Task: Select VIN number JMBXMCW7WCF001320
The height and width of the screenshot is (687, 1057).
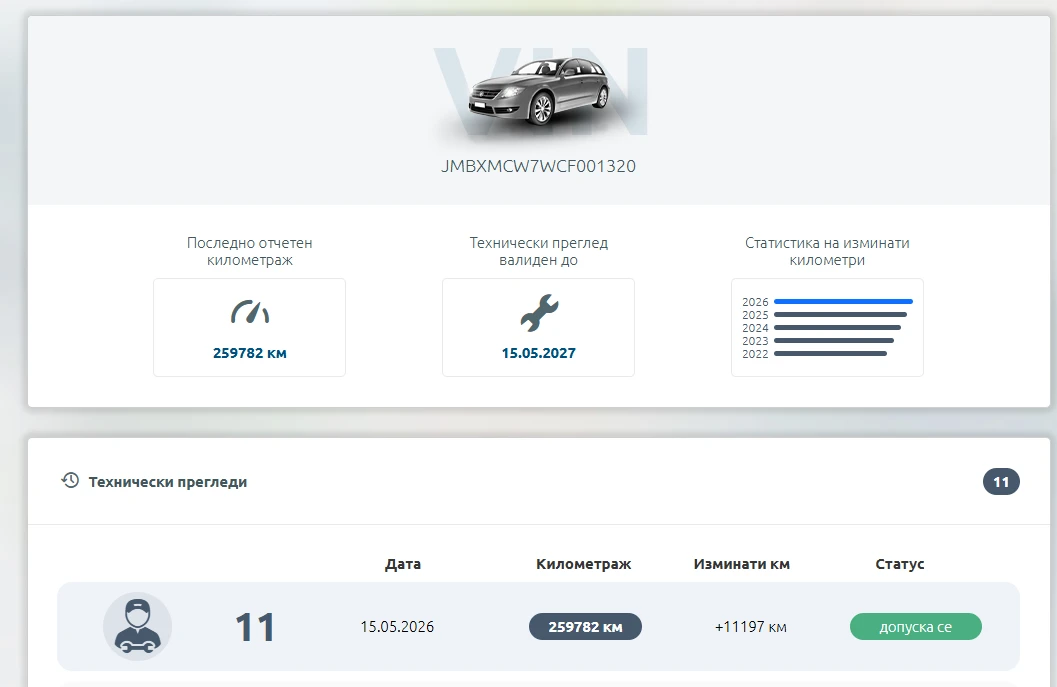Action: pyautogui.click(x=539, y=167)
